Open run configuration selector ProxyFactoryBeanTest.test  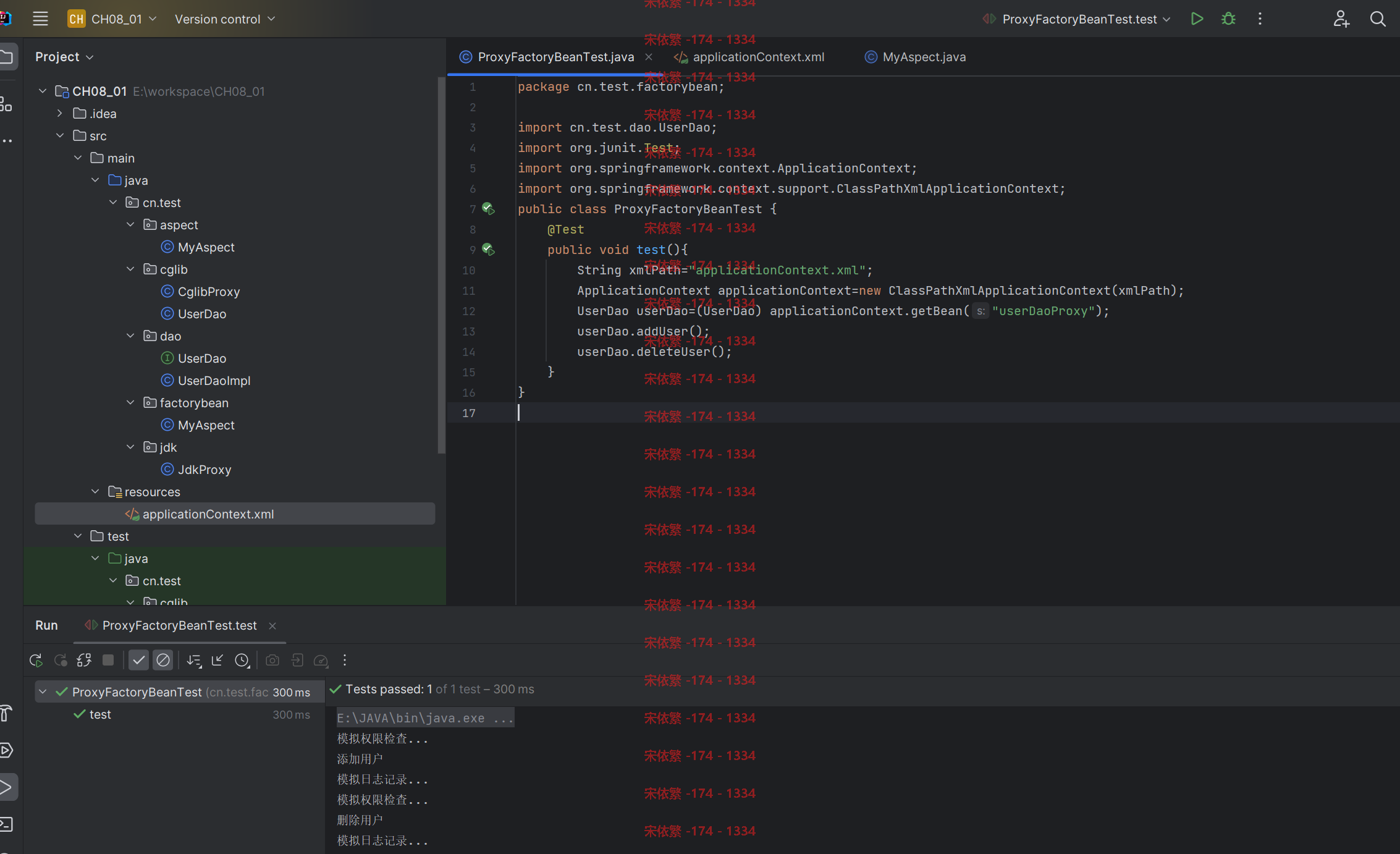pos(1076,19)
